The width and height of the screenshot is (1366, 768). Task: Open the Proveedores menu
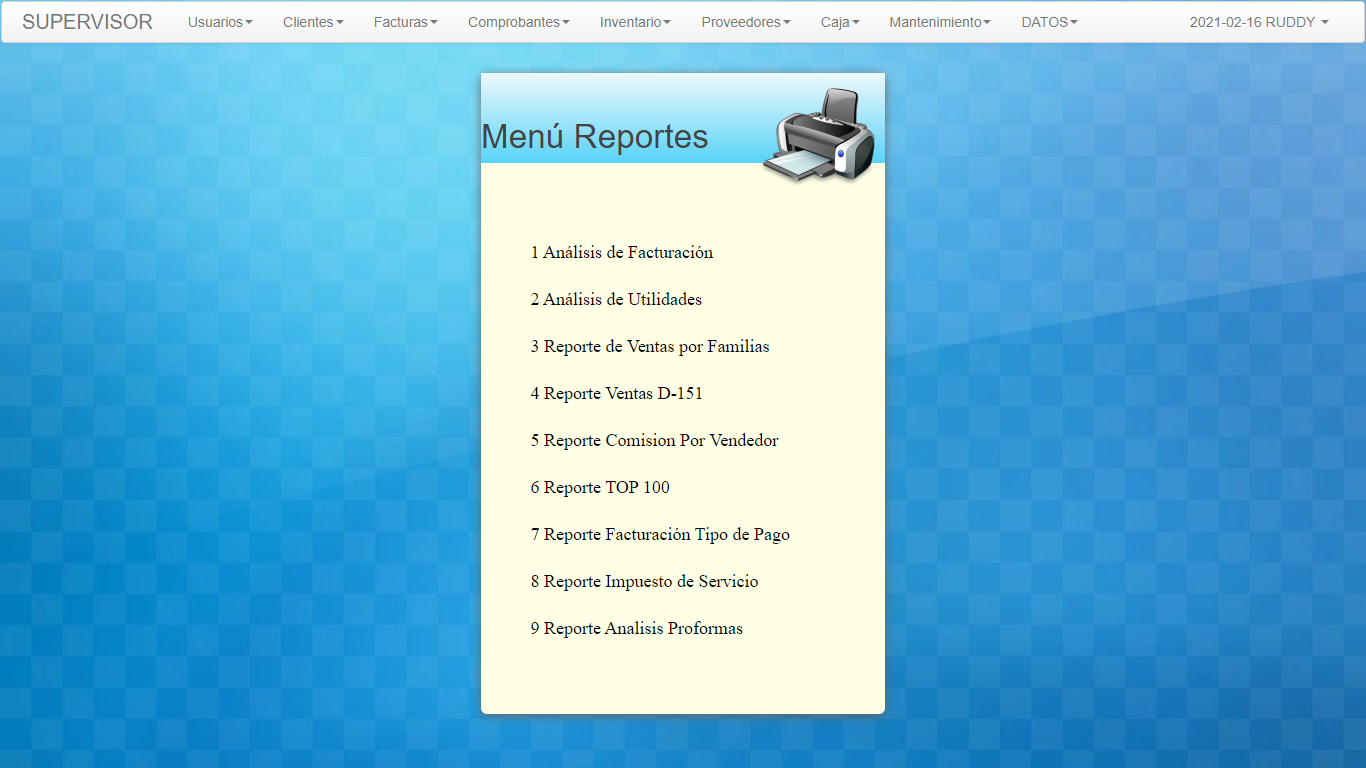[745, 22]
